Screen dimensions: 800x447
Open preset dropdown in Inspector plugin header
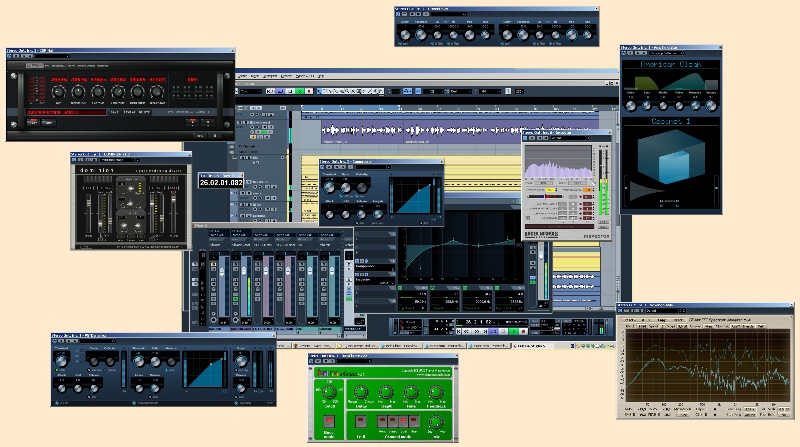pos(571,138)
